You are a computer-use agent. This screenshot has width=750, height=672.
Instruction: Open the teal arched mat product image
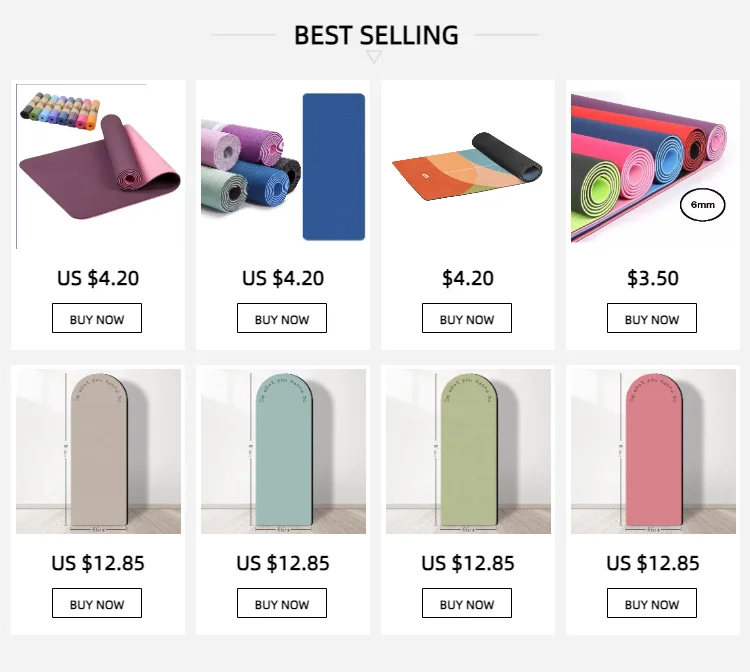point(283,451)
